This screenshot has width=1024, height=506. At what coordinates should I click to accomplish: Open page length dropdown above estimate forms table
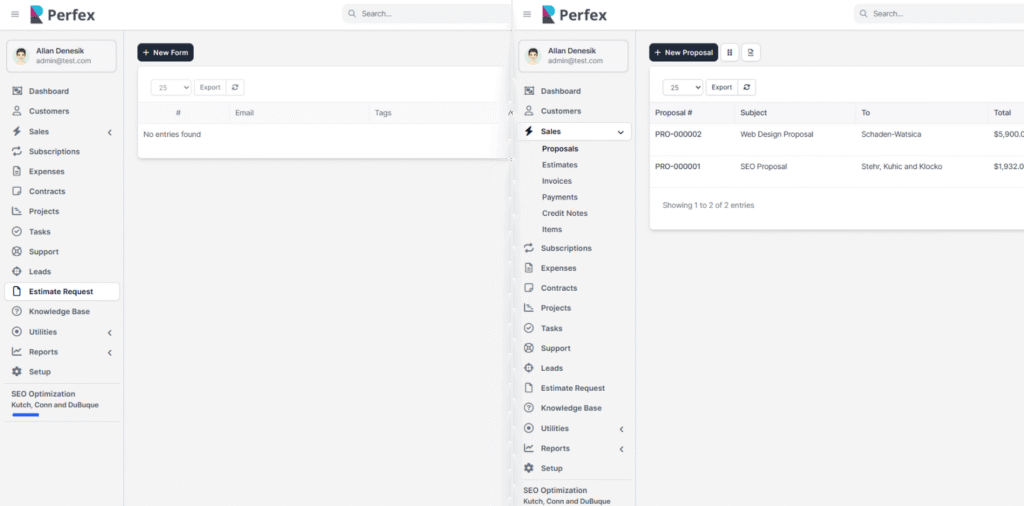tap(171, 87)
